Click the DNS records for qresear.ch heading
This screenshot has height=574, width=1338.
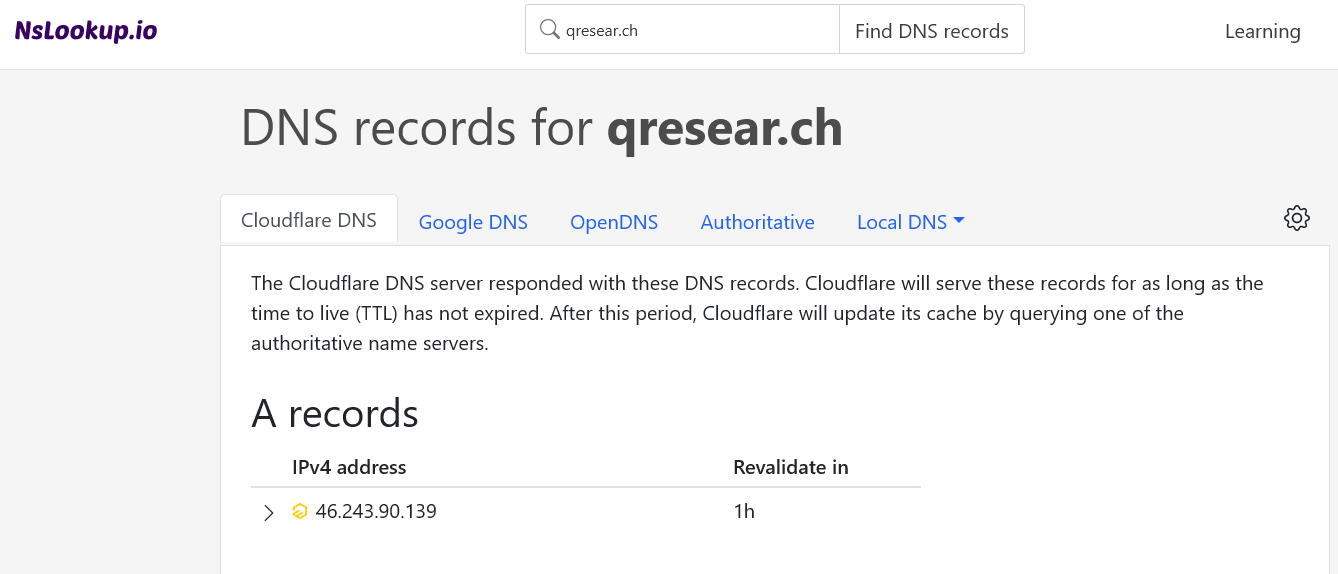(x=542, y=128)
